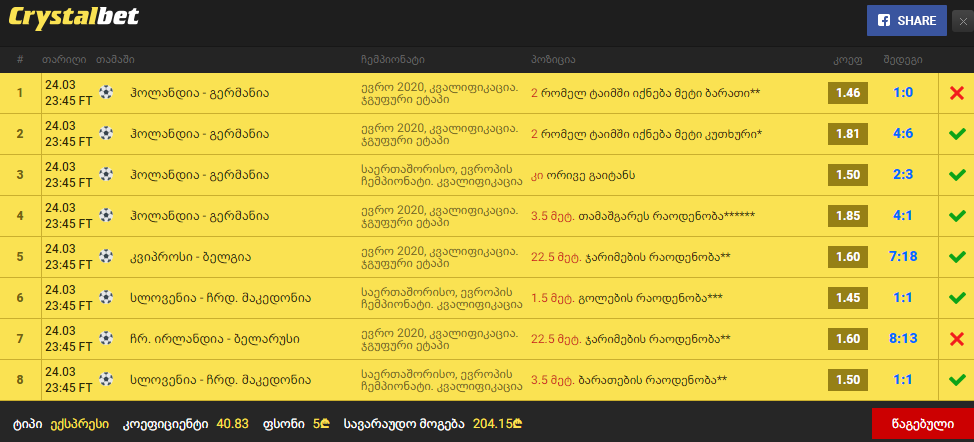Click ჰოლანდია - გერმანია match in row 1
The width and height of the screenshot is (974, 442).
(199, 93)
